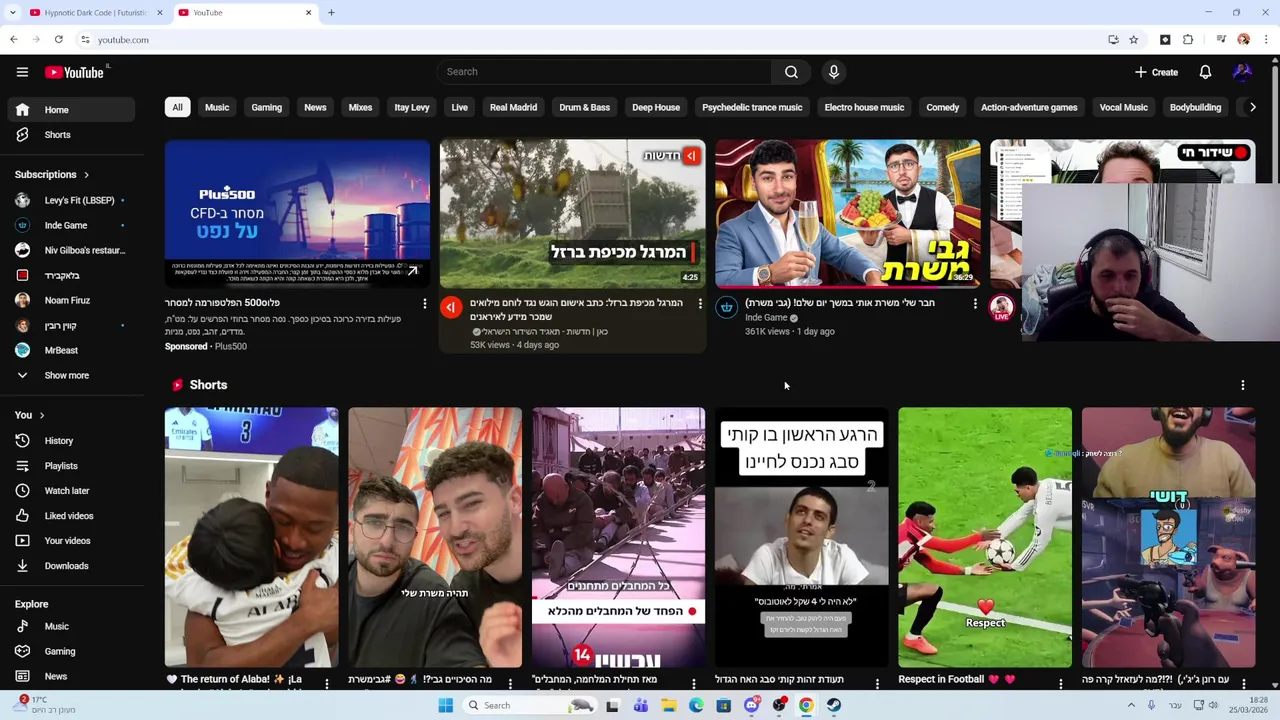The height and width of the screenshot is (720, 1280).
Task: Open the notifications bell
Action: pos(1205,72)
